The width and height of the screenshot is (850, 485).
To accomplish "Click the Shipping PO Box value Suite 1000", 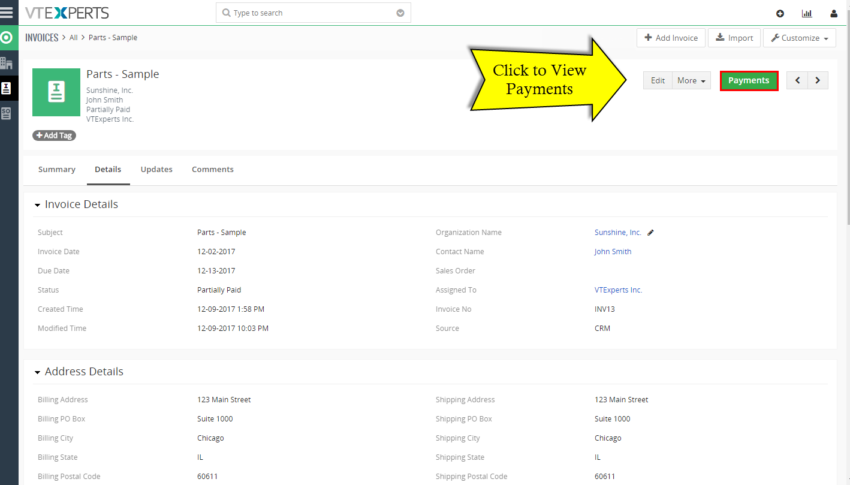I will tap(612, 419).
